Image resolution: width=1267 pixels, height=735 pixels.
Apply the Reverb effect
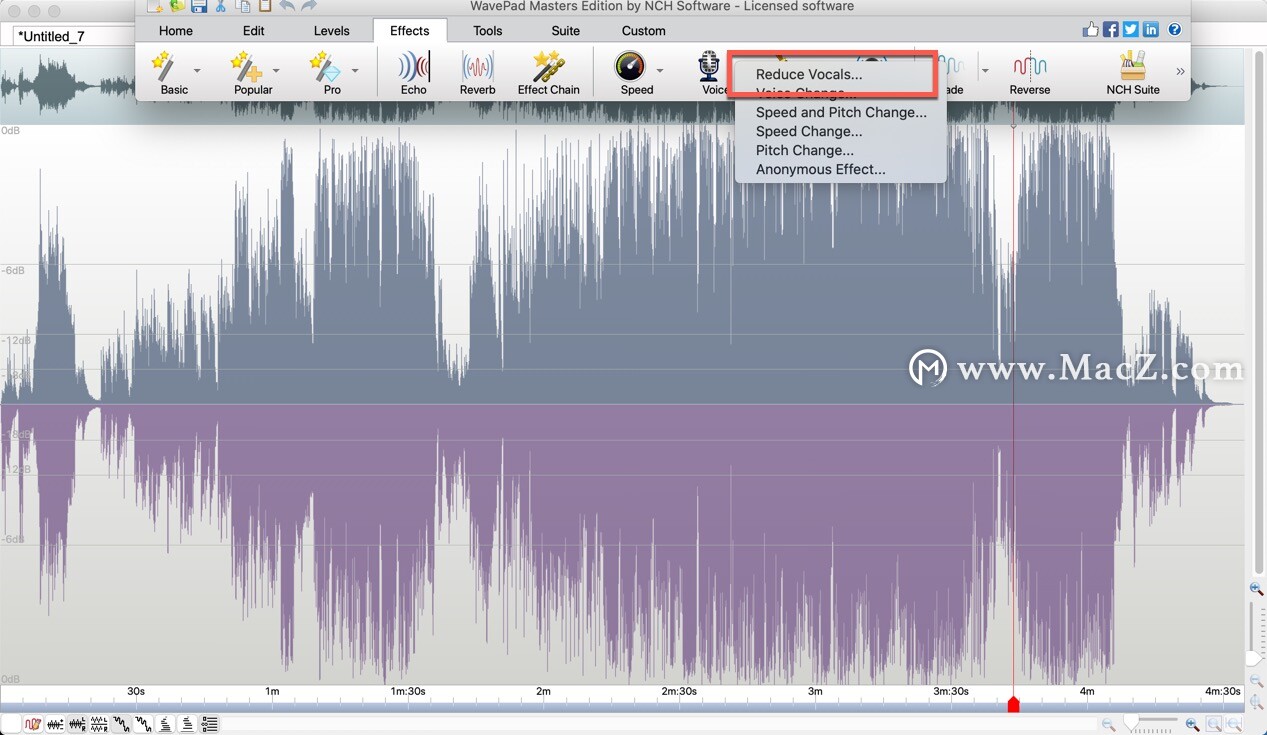[x=478, y=73]
